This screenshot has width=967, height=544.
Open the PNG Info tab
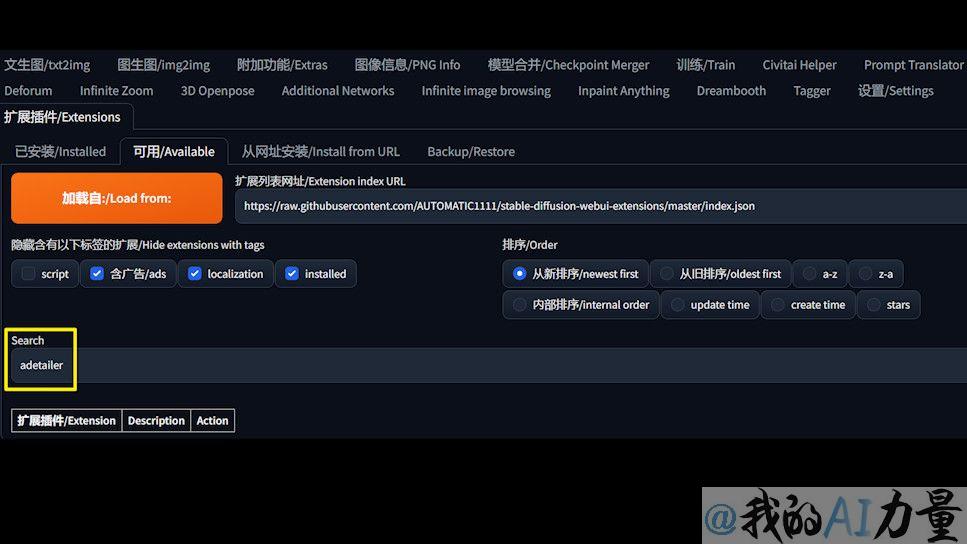pos(407,65)
